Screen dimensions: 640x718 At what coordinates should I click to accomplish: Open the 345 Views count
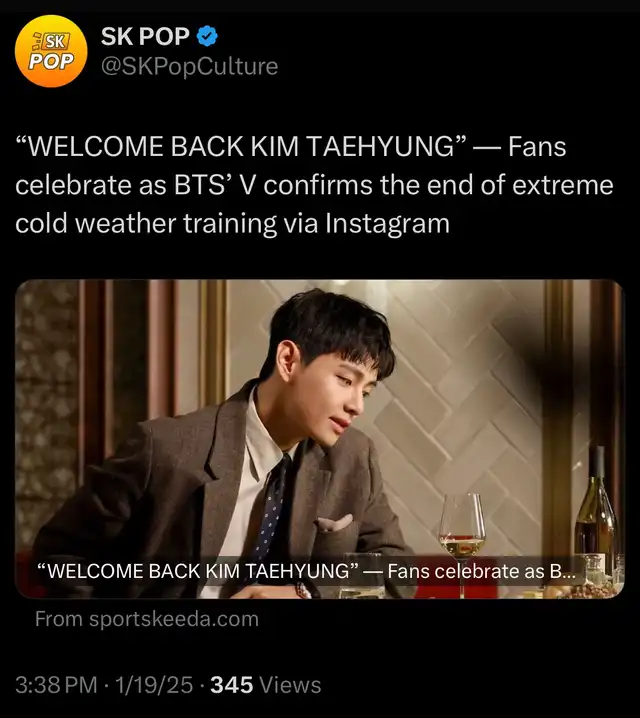(x=266, y=685)
